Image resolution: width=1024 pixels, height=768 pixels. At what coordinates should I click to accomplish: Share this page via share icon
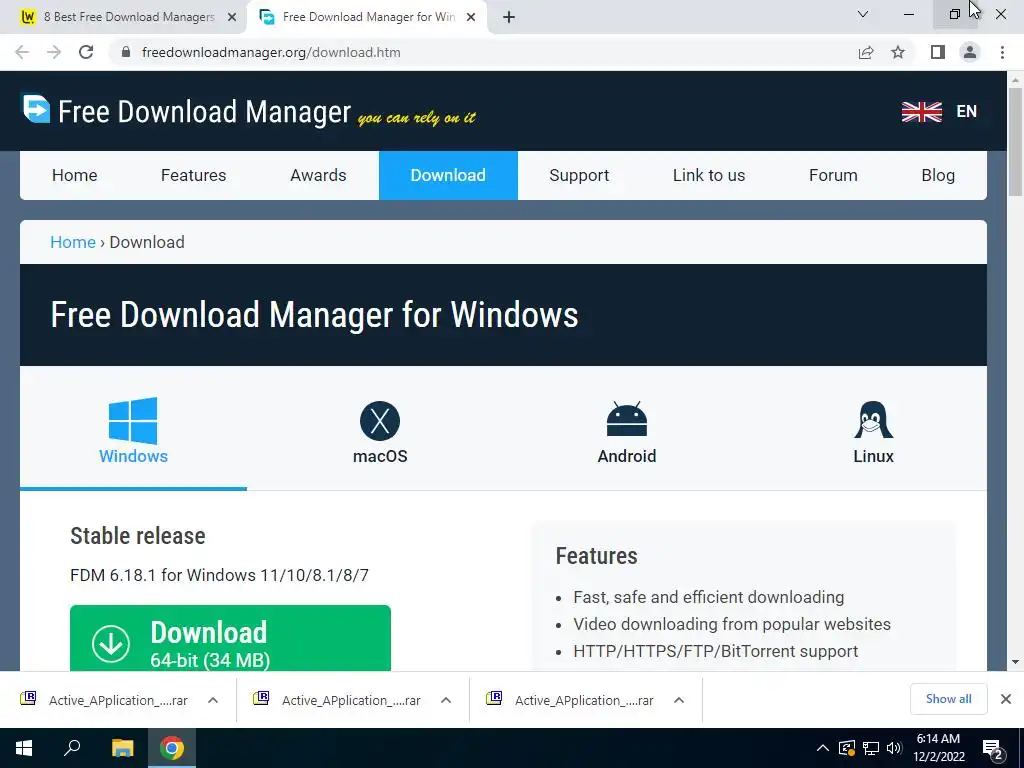point(866,52)
